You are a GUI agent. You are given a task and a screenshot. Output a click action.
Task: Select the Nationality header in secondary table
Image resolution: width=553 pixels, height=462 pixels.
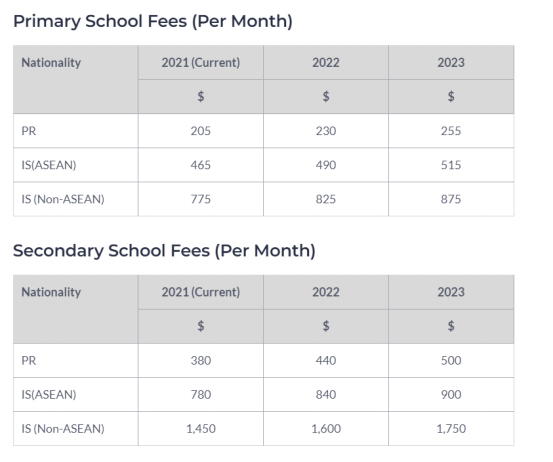tap(51, 292)
